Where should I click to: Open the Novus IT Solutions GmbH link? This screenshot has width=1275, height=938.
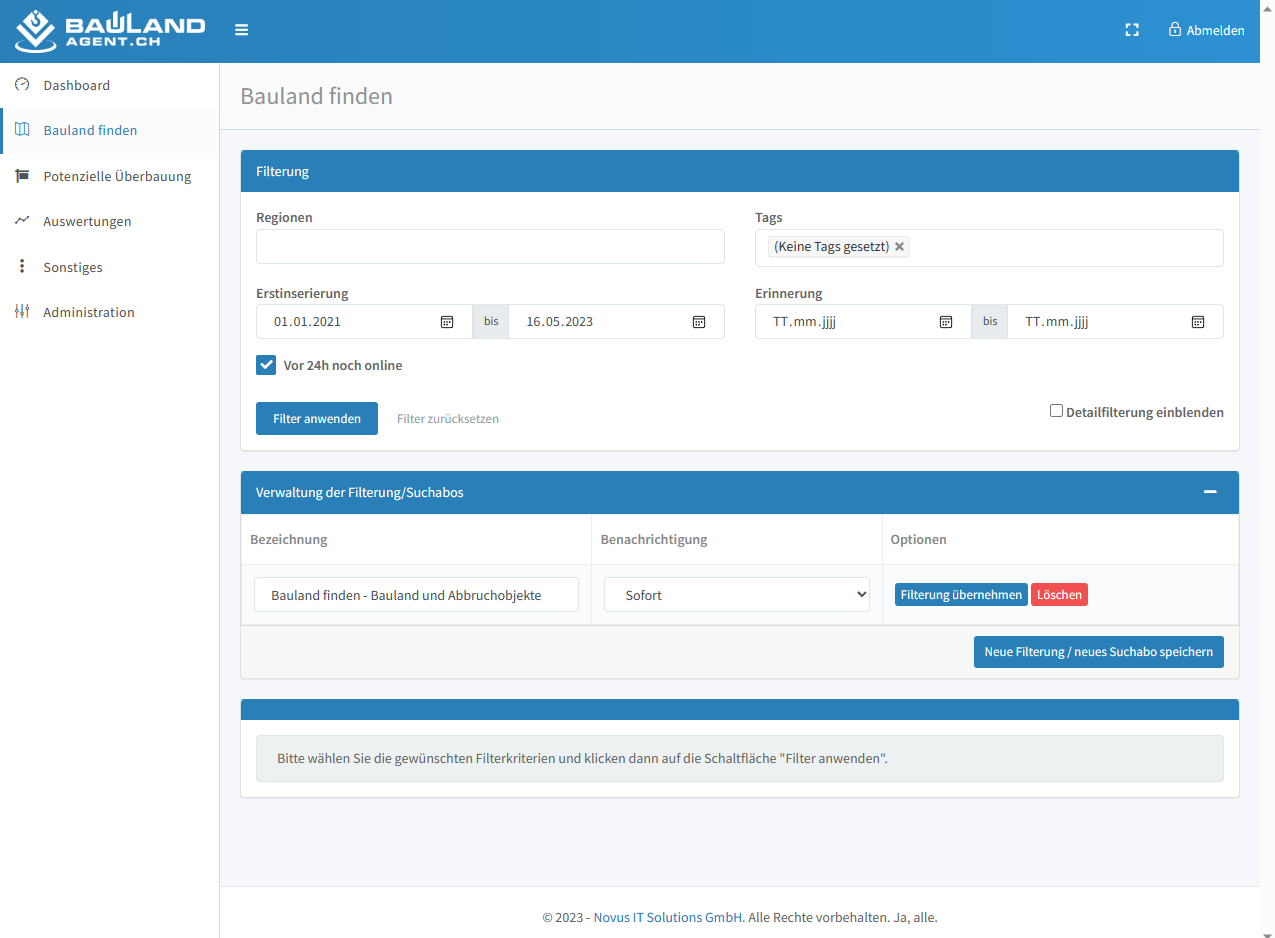coord(668,917)
